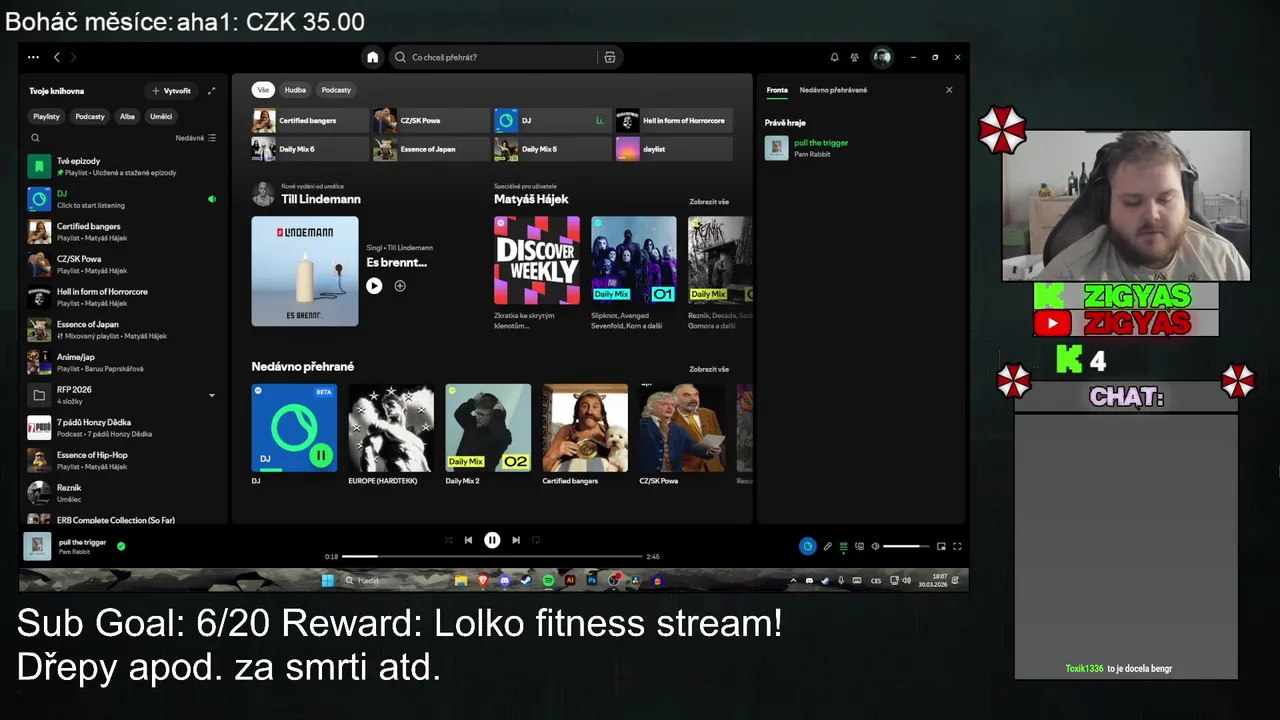Open pull the trigger in queue
Viewport: 1280px width, 720px height.
pos(859,148)
